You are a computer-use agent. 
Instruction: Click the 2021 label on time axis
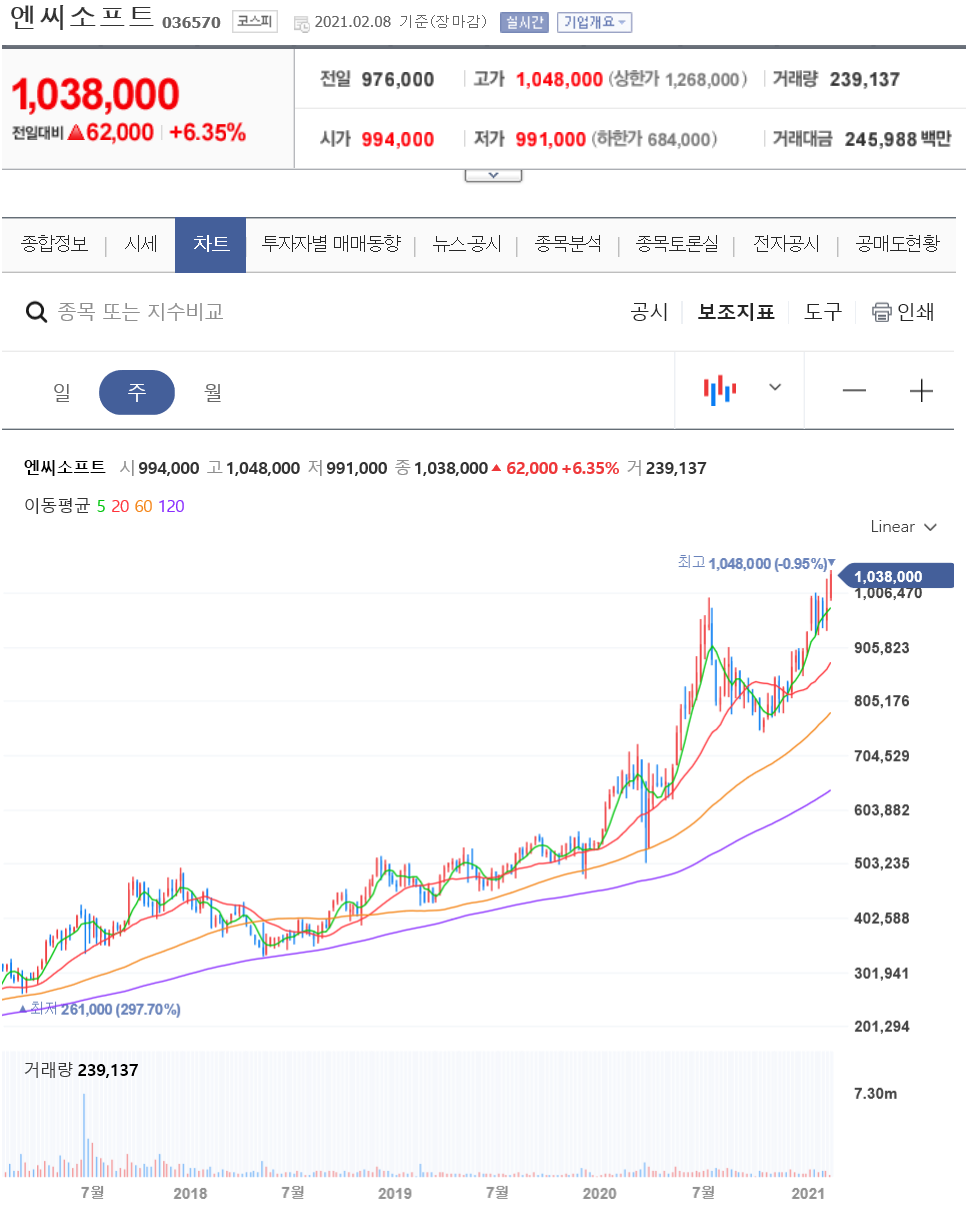(807, 1193)
